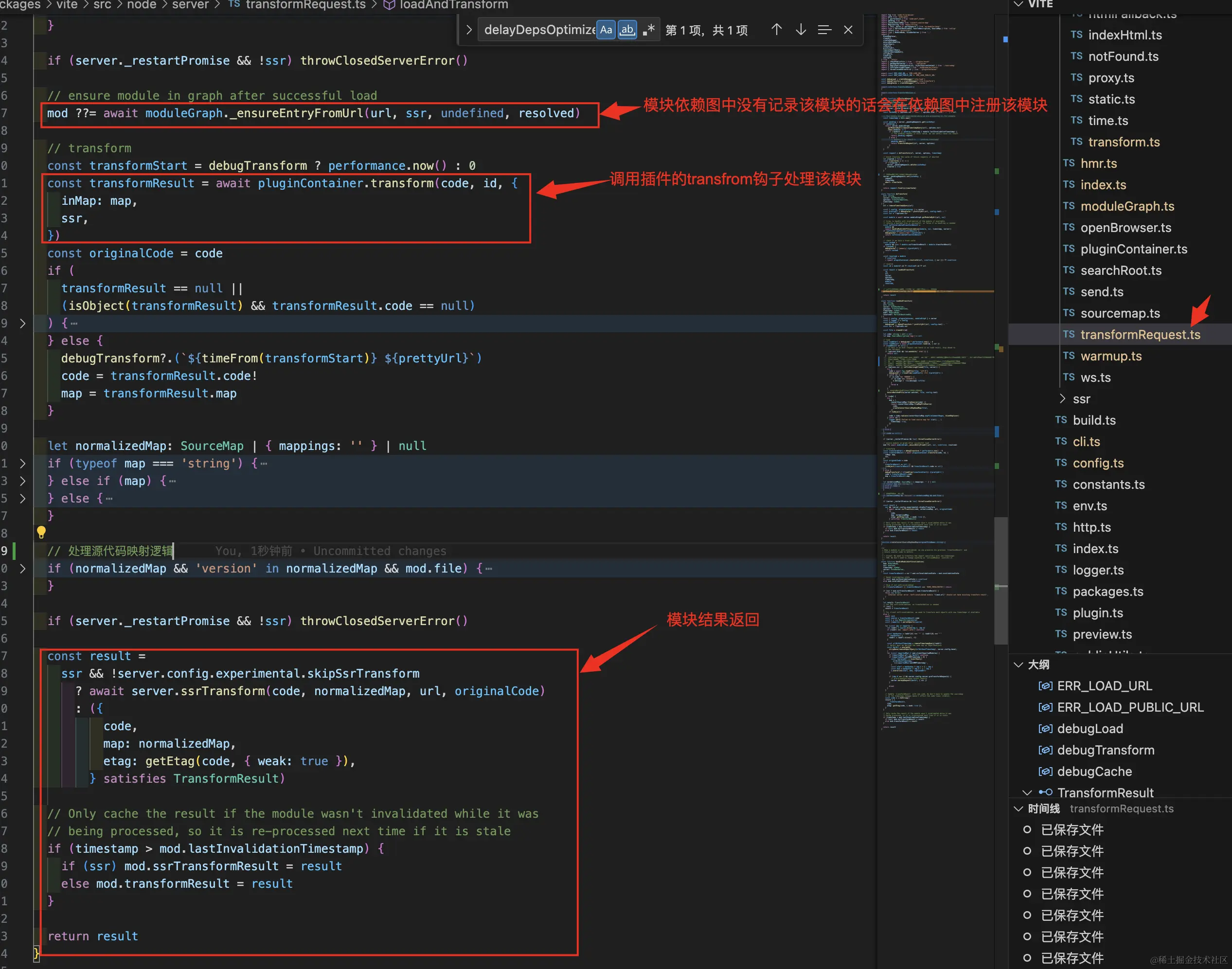Open moduleGraph.ts from explorer

pos(1126,207)
